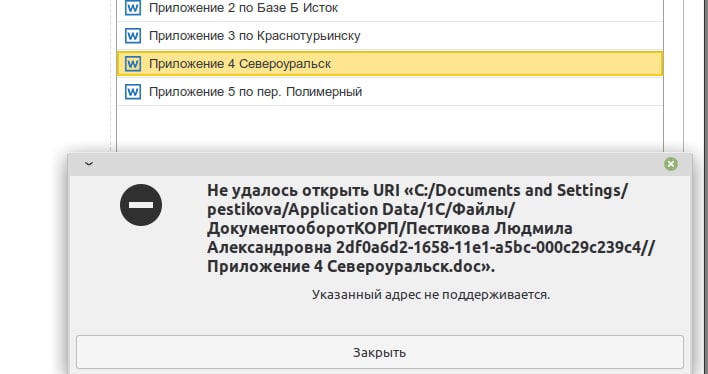Click the dialog's gray title bar

pos(379,164)
